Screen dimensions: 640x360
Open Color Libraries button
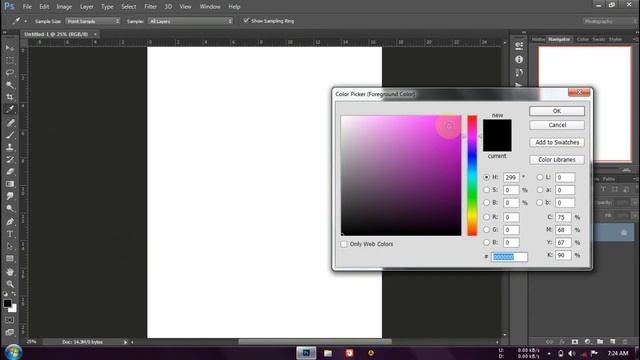[557, 160]
